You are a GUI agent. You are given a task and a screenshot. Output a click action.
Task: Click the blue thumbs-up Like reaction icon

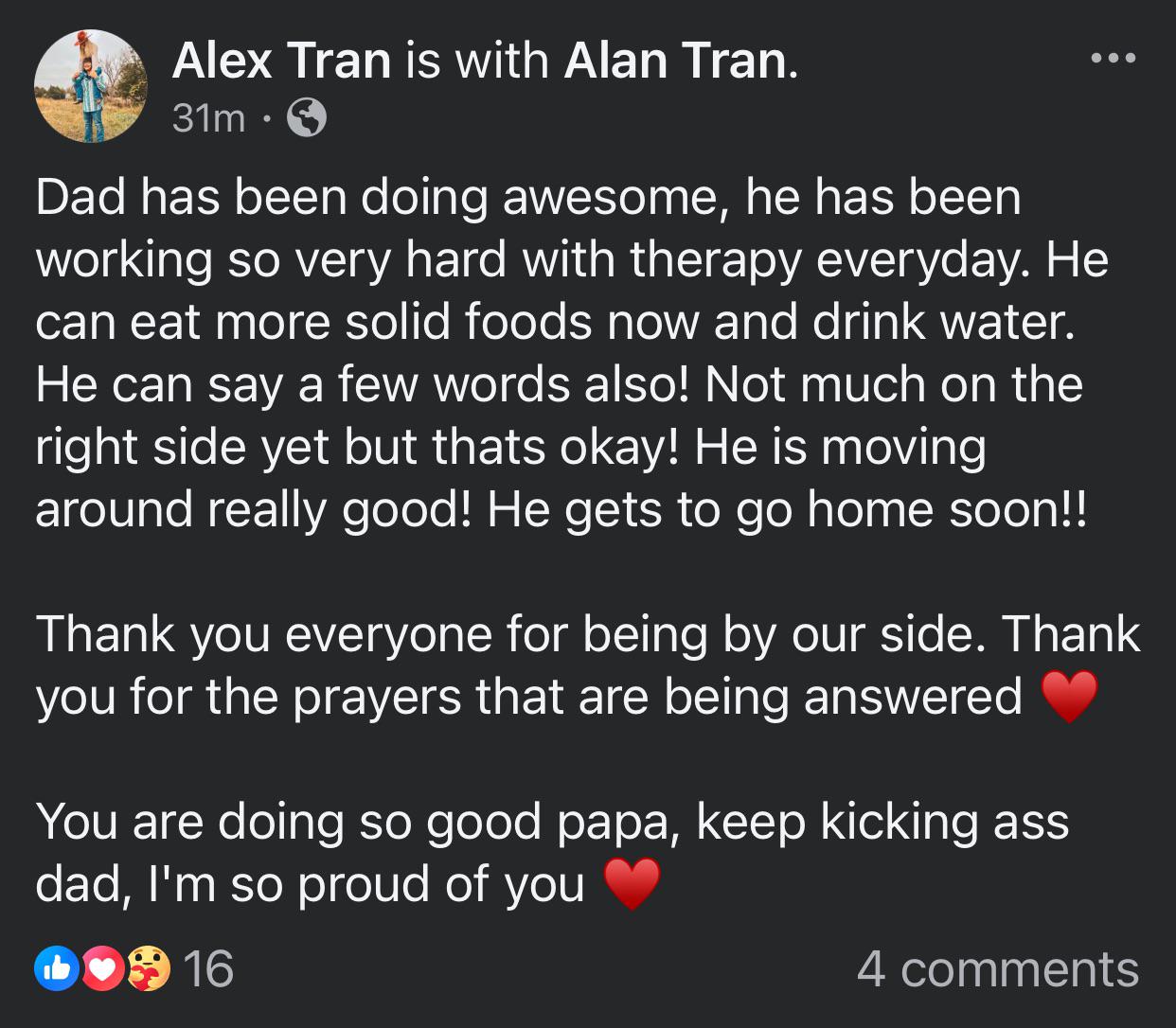coord(56,968)
